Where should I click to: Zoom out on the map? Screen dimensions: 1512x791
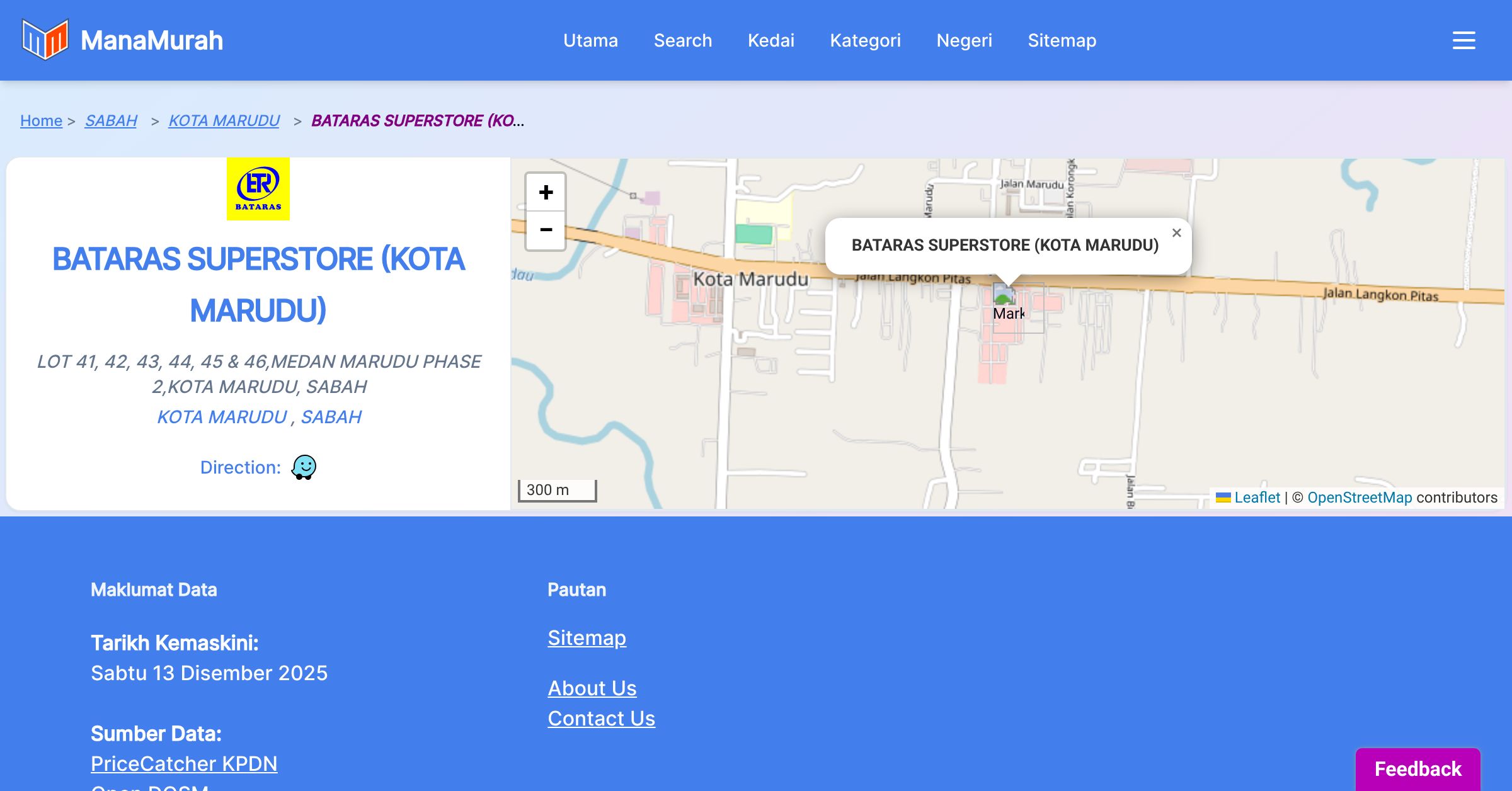(x=546, y=230)
